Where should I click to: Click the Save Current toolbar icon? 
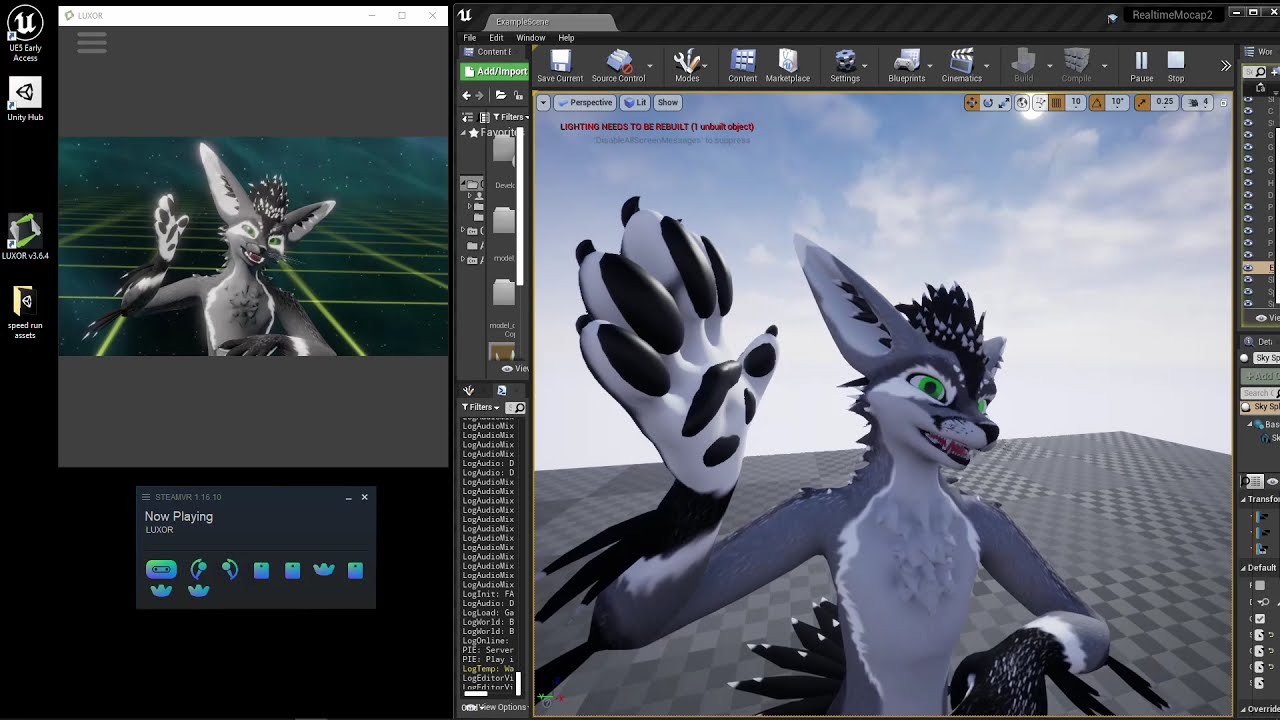[560, 66]
